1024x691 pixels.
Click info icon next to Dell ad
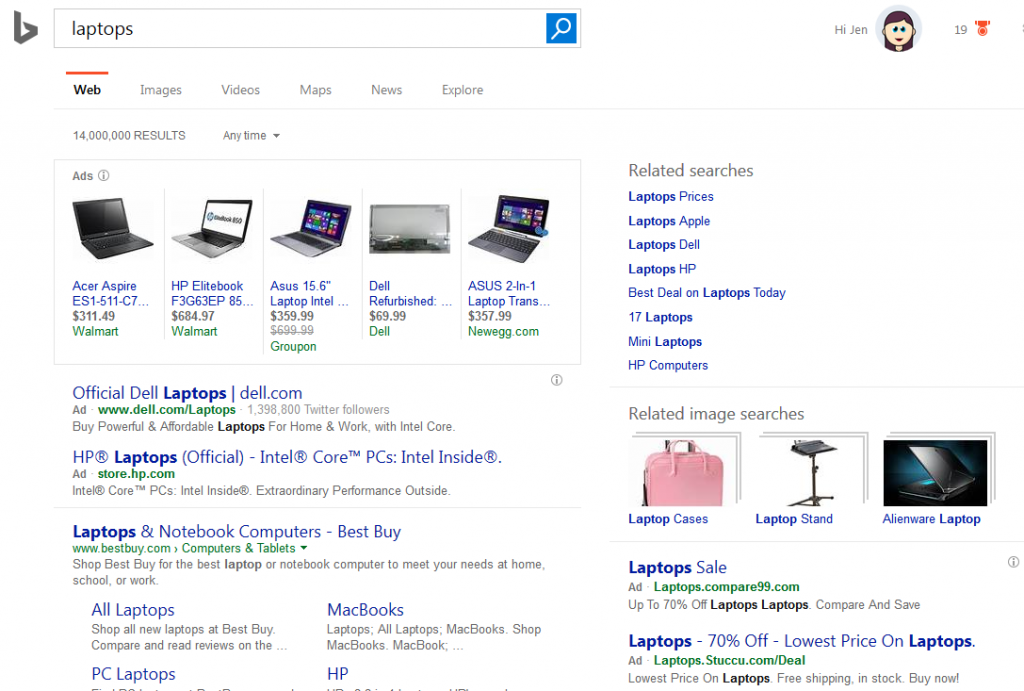tap(557, 380)
